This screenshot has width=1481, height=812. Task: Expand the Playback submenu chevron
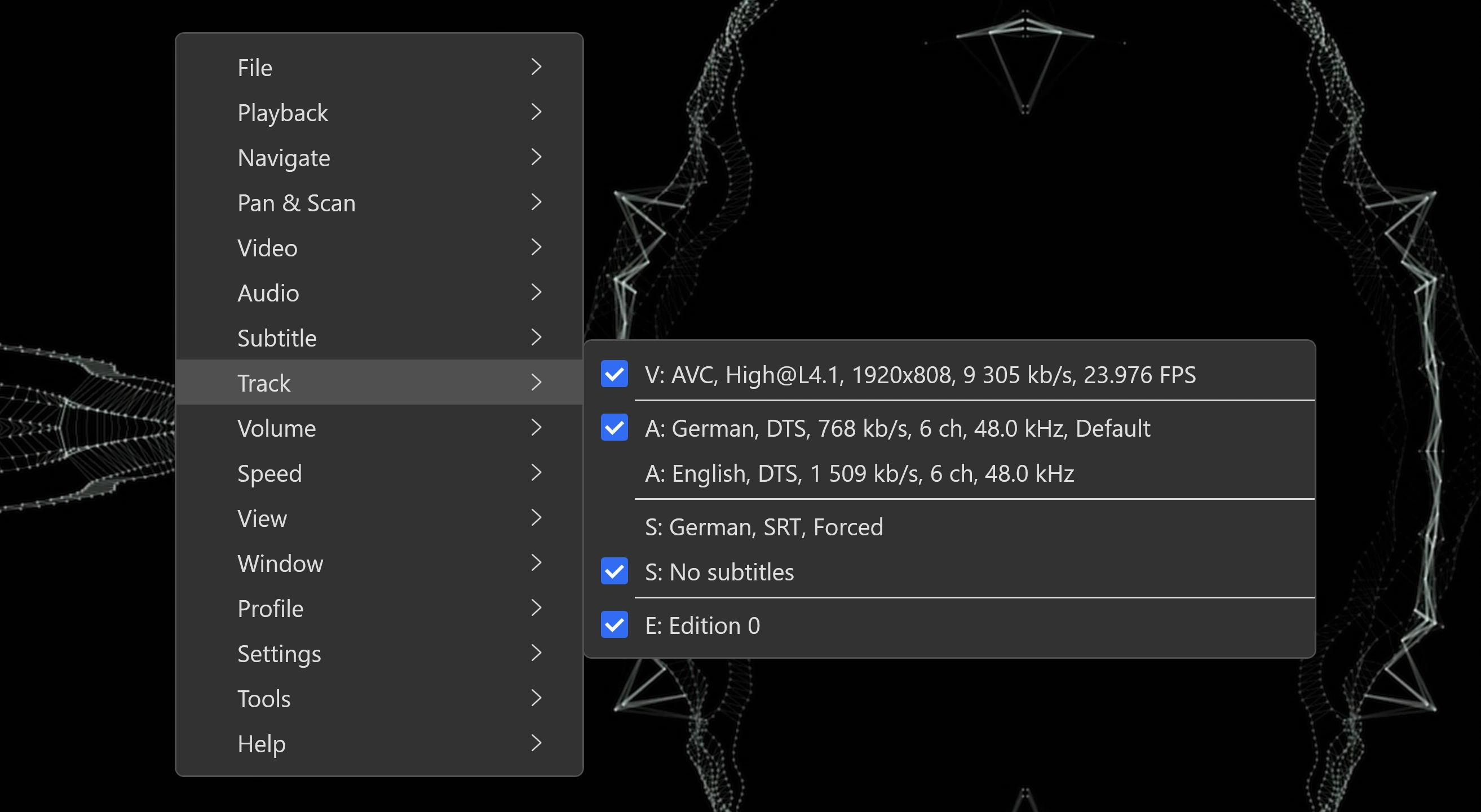536,112
